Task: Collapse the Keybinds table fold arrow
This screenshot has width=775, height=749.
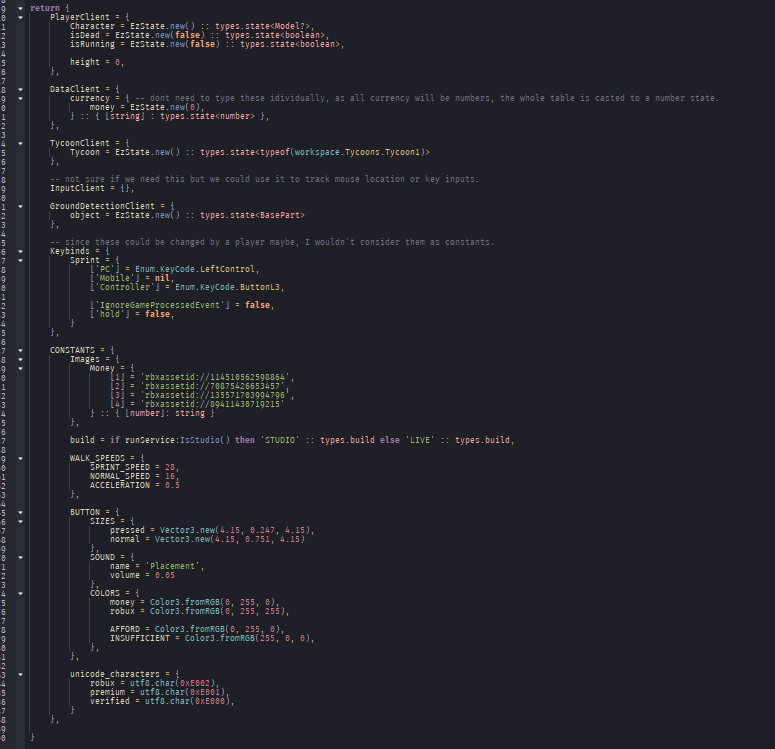Action: 20,251
